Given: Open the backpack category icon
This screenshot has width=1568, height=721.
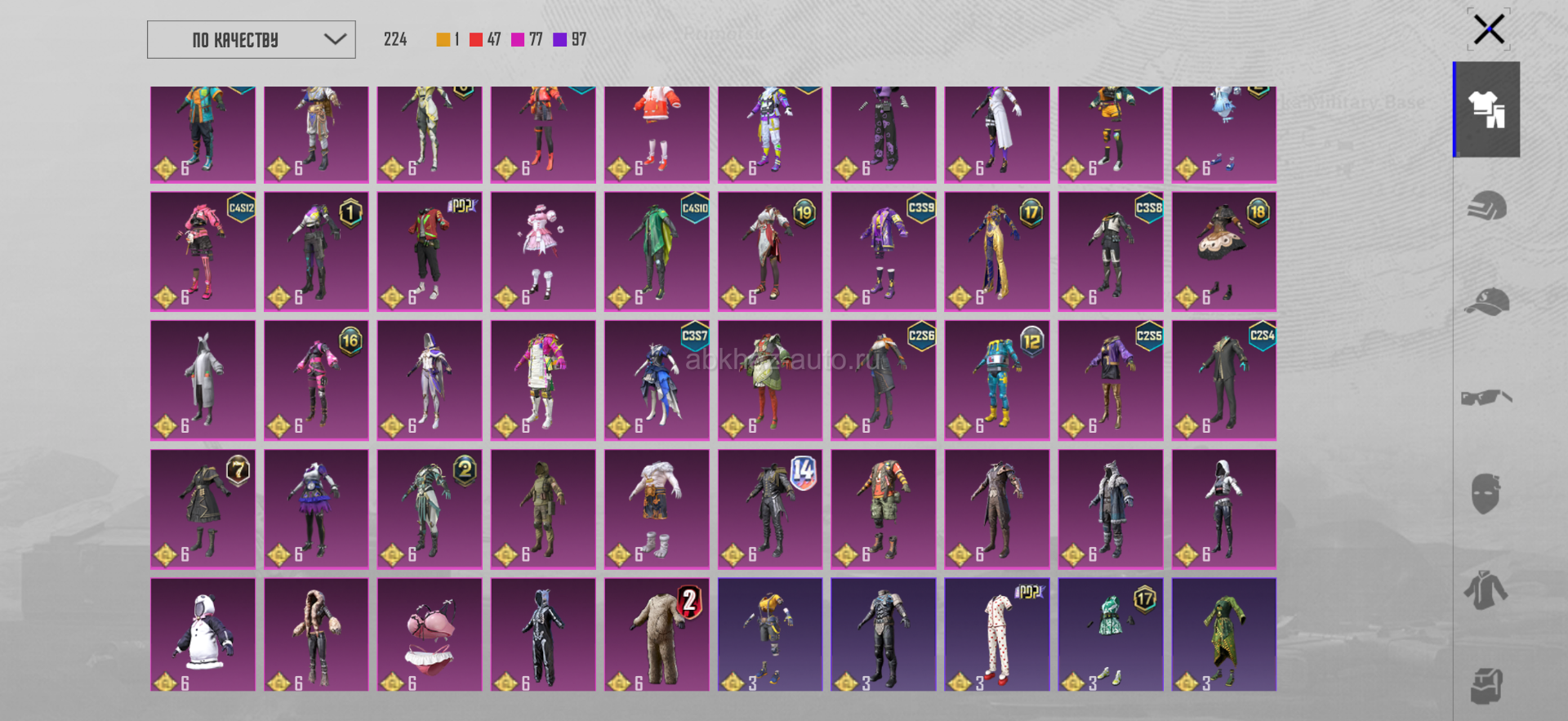Looking at the screenshot, I should click(x=1486, y=686).
